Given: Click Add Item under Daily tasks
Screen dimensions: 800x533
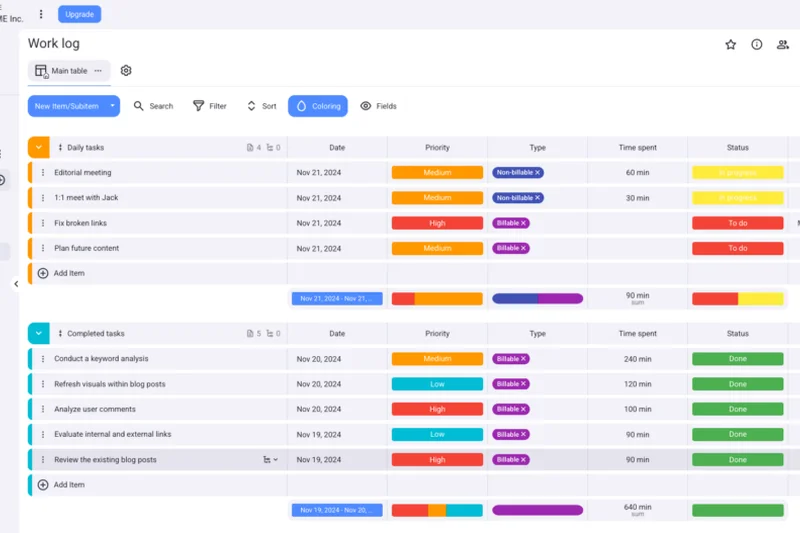Looking at the screenshot, I should point(68,273).
